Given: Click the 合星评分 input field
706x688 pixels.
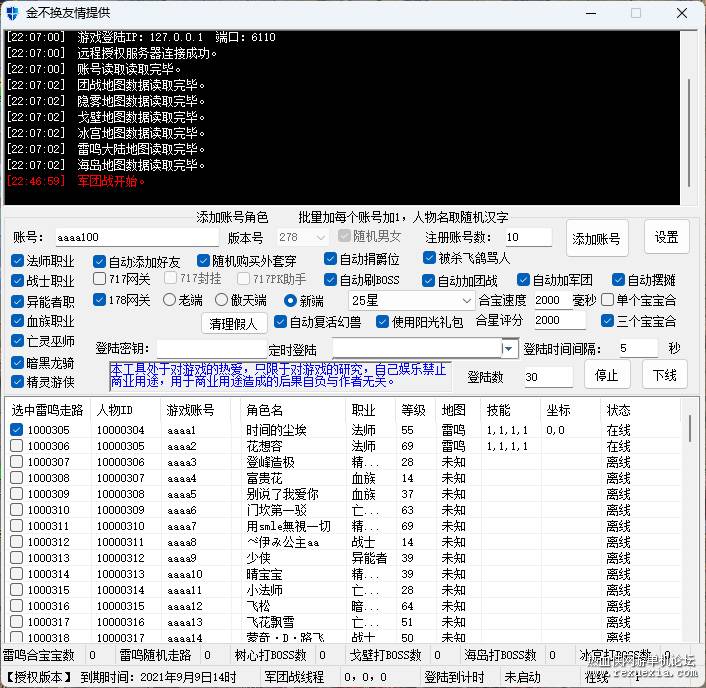Looking at the screenshot, I should tap(560, 320).
